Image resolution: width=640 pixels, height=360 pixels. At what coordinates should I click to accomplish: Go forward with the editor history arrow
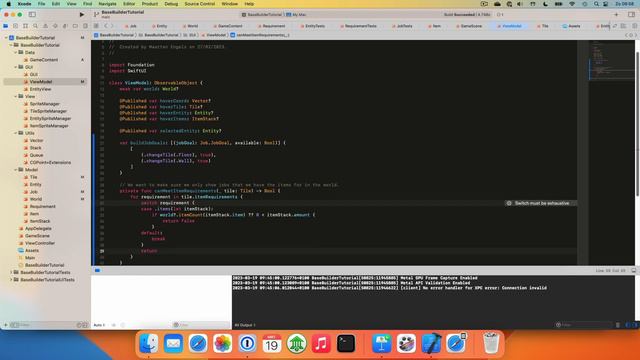click(112, 26)
